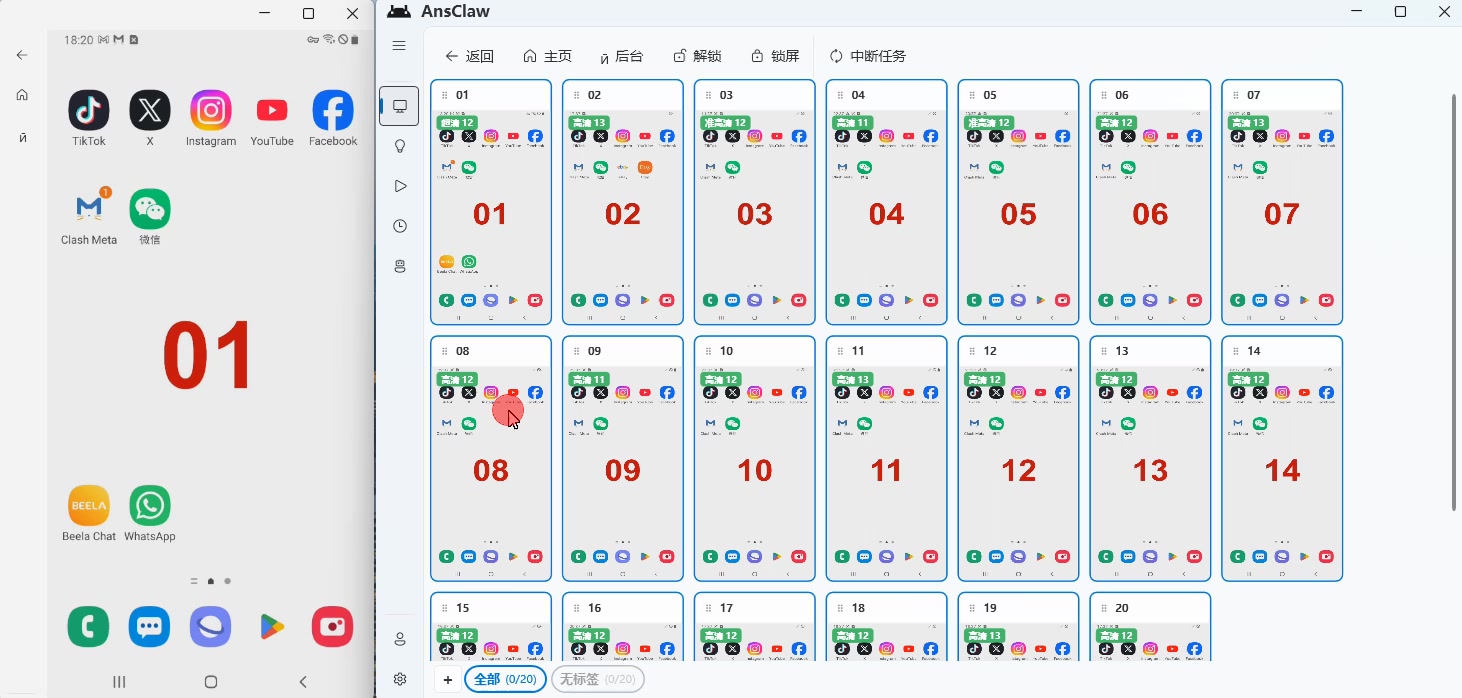Open the robot sidebar icon in AnsClaw
Screen dimensions: 1462x698
pyautogui.click(x=400, y=266)
